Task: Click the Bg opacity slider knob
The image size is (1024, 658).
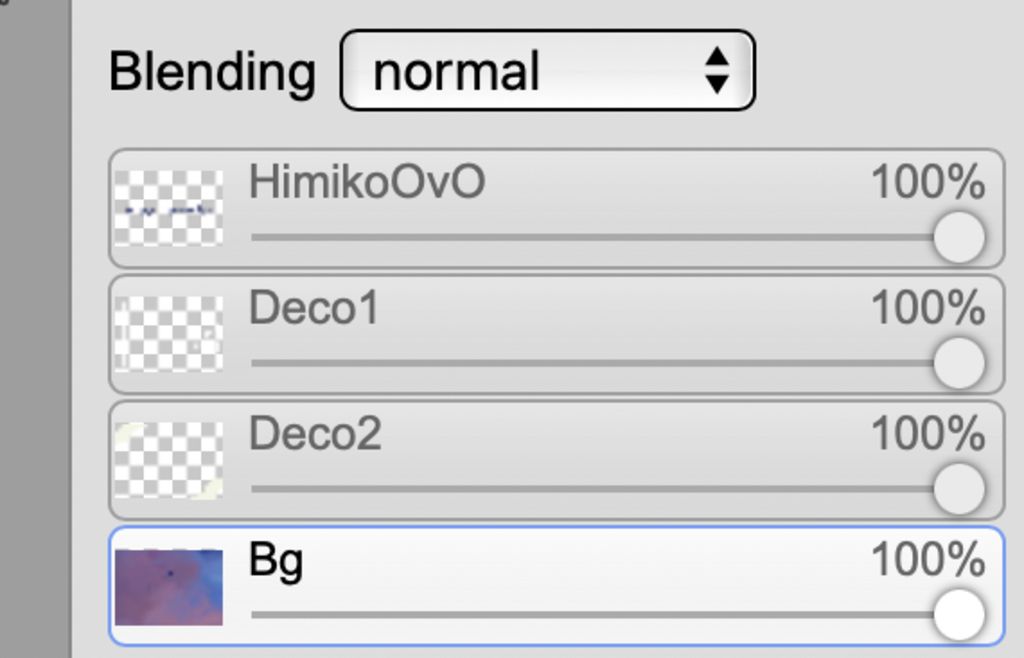Action: pyautogui.click(x=959, y=615)
